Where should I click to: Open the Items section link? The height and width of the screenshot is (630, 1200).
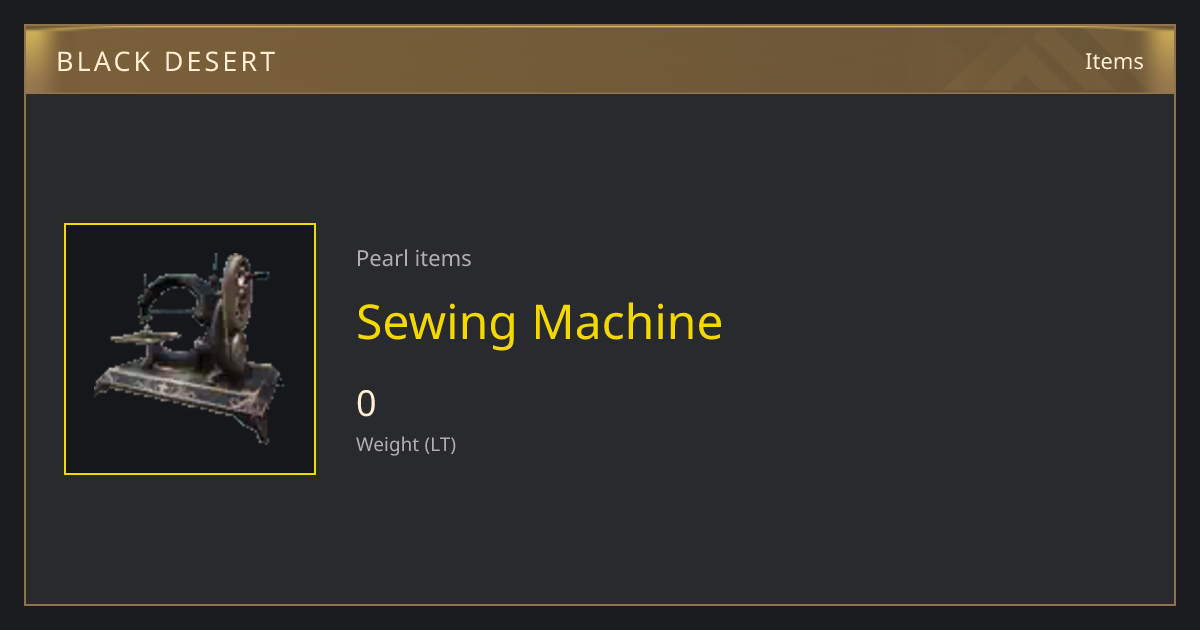pyautogui.click(x=1114, y=61)
